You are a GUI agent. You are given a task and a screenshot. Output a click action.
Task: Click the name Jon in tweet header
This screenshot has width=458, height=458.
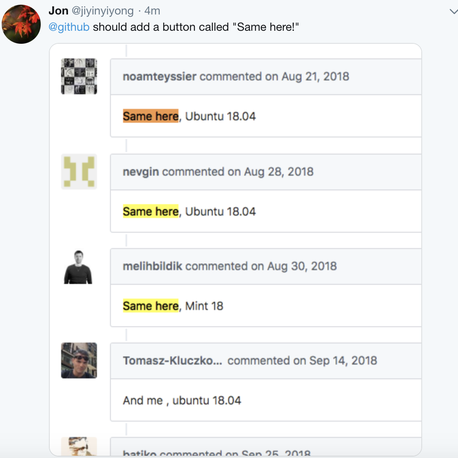(x=58, y=11)
